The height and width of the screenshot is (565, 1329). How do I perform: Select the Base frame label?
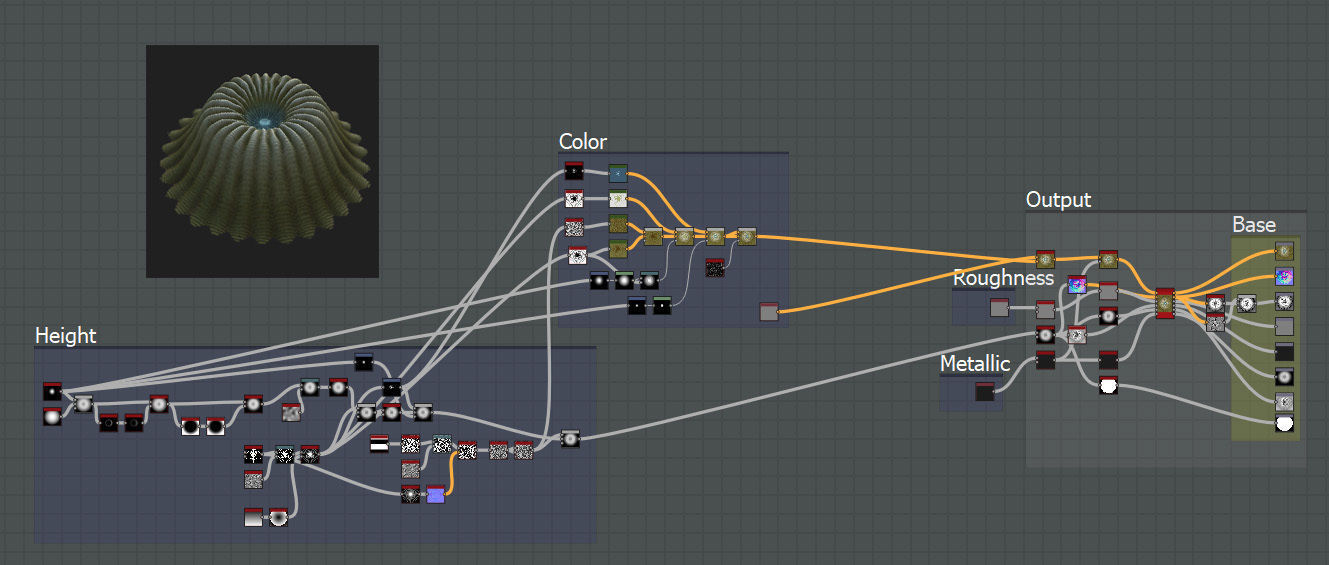[x=1254, y=225]
